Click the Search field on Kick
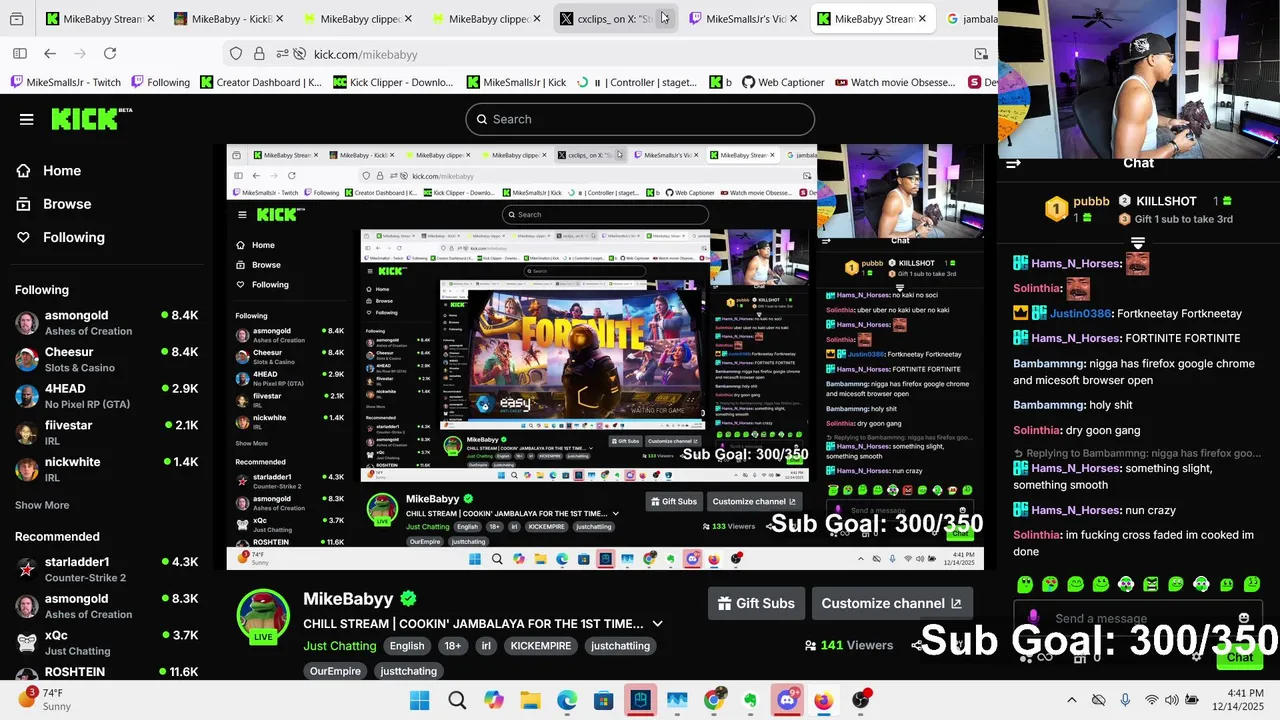 coord(640,119)
